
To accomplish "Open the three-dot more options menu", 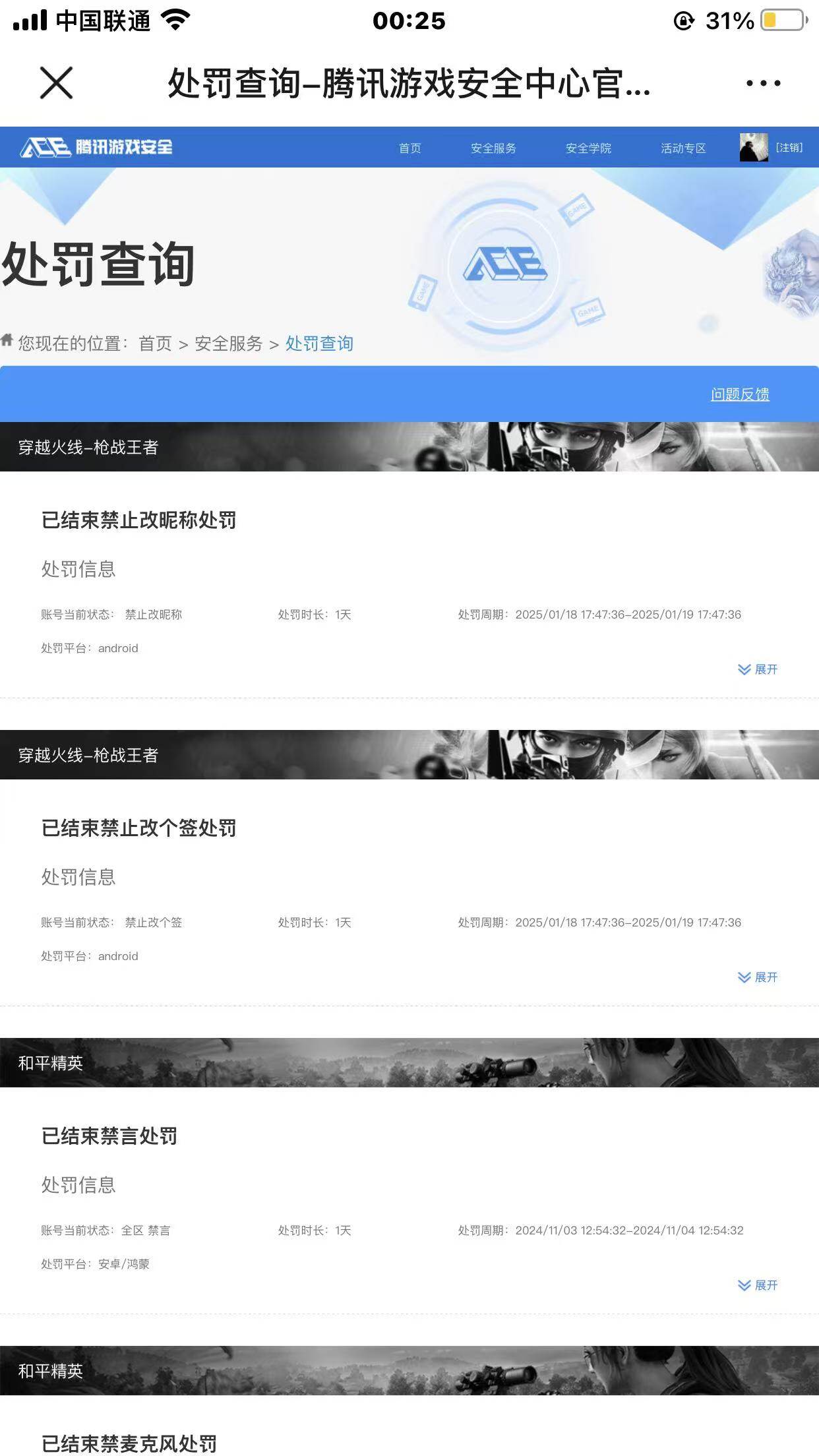I will pyautogui.click(x=763, y=83).
